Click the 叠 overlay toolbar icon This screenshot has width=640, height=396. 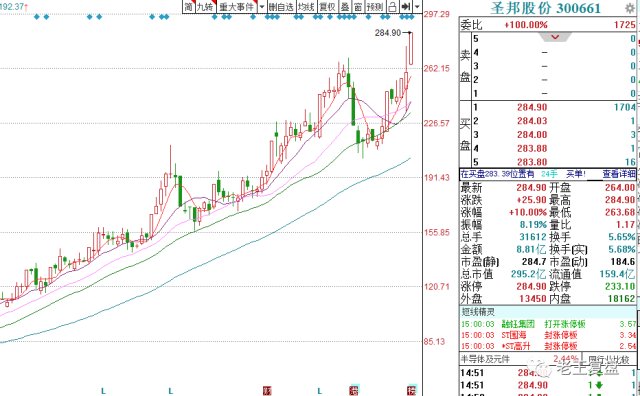345,7
